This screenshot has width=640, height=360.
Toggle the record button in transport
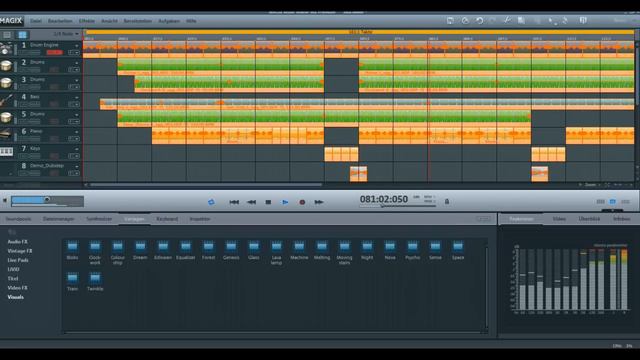pos(302,202)
